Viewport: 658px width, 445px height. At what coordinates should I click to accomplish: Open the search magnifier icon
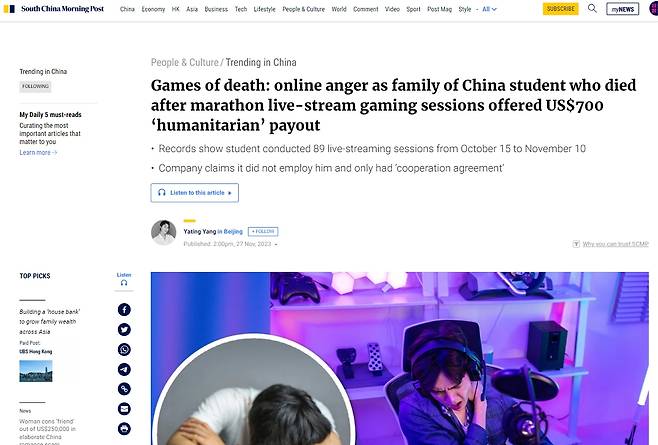pos(592,8)
